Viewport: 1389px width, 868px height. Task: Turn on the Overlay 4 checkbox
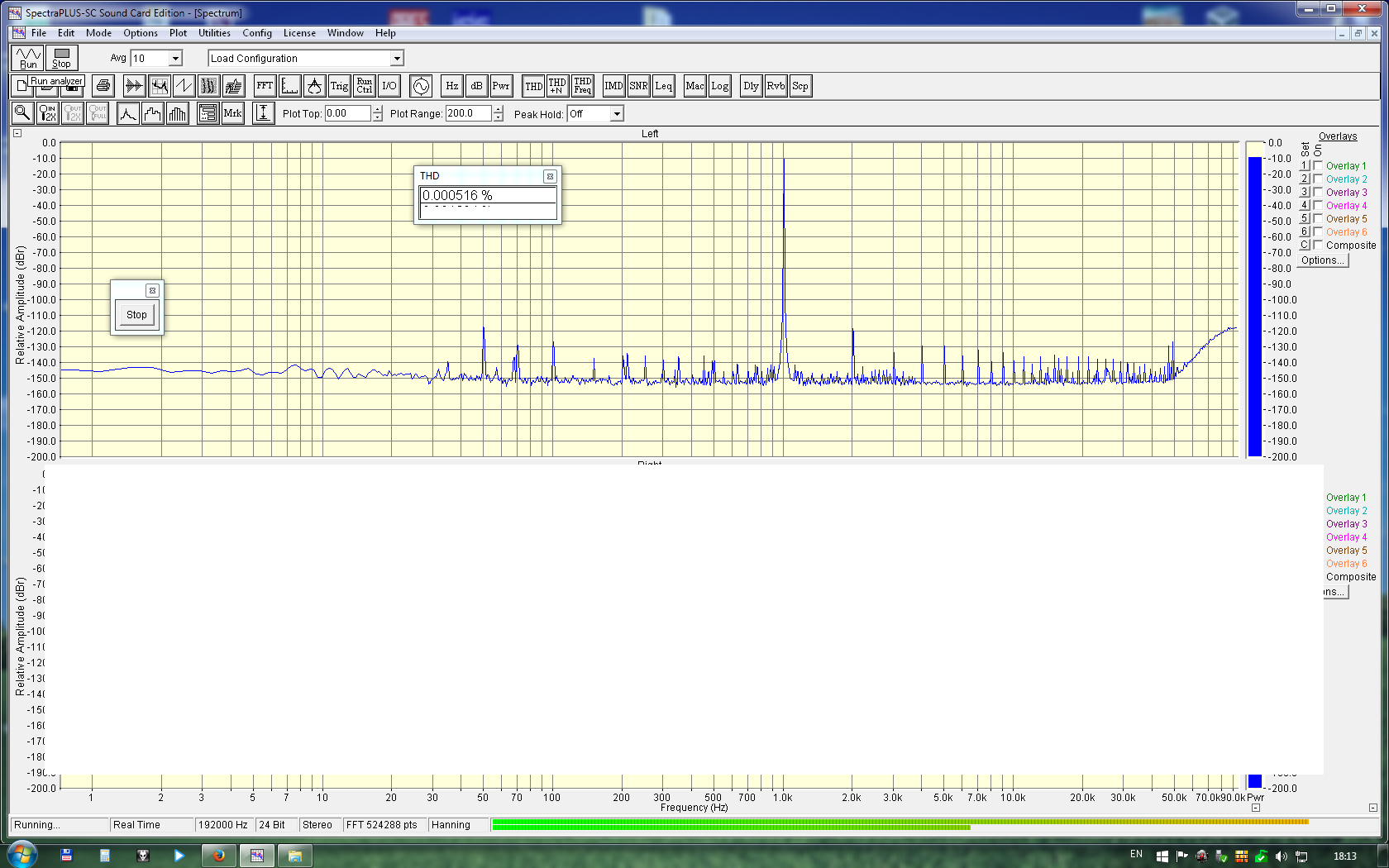coord(1318,205)
